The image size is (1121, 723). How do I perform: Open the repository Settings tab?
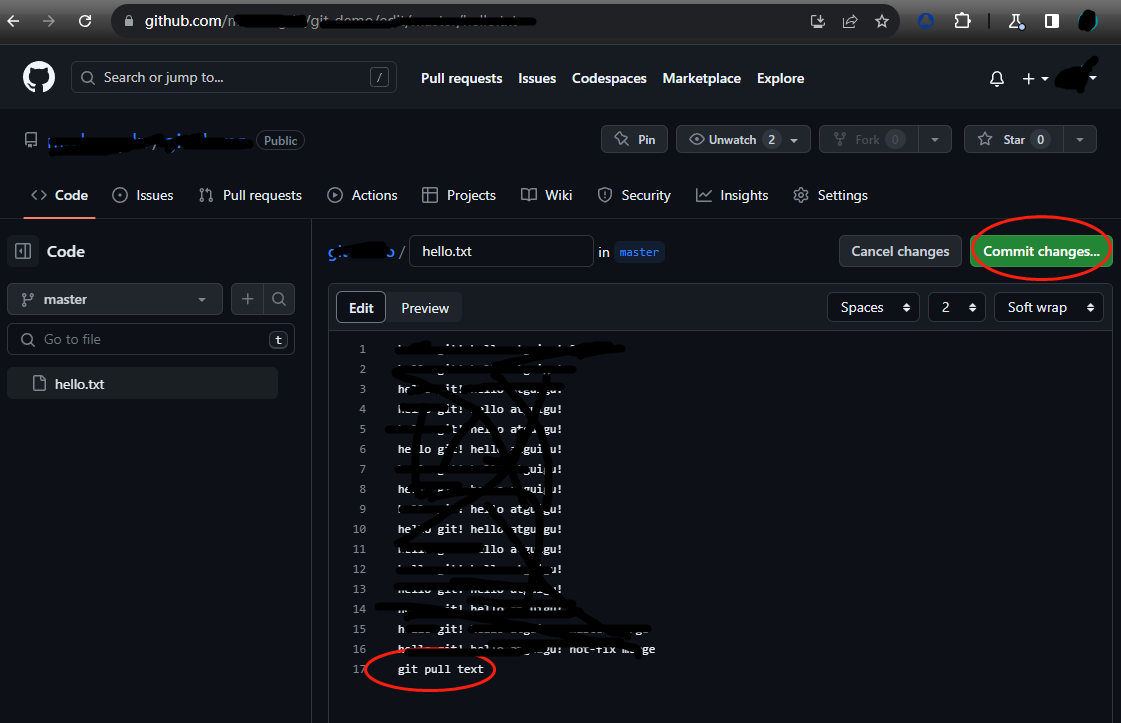coord(831,195)
